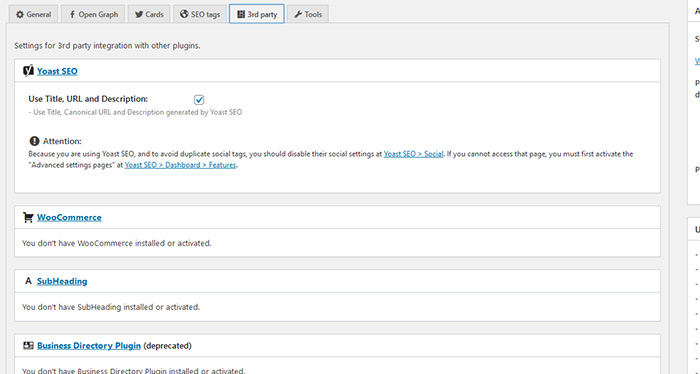Open the SubHeading plugin link
The width and height of the screenshot is (700, 374).
coord(62,281)
